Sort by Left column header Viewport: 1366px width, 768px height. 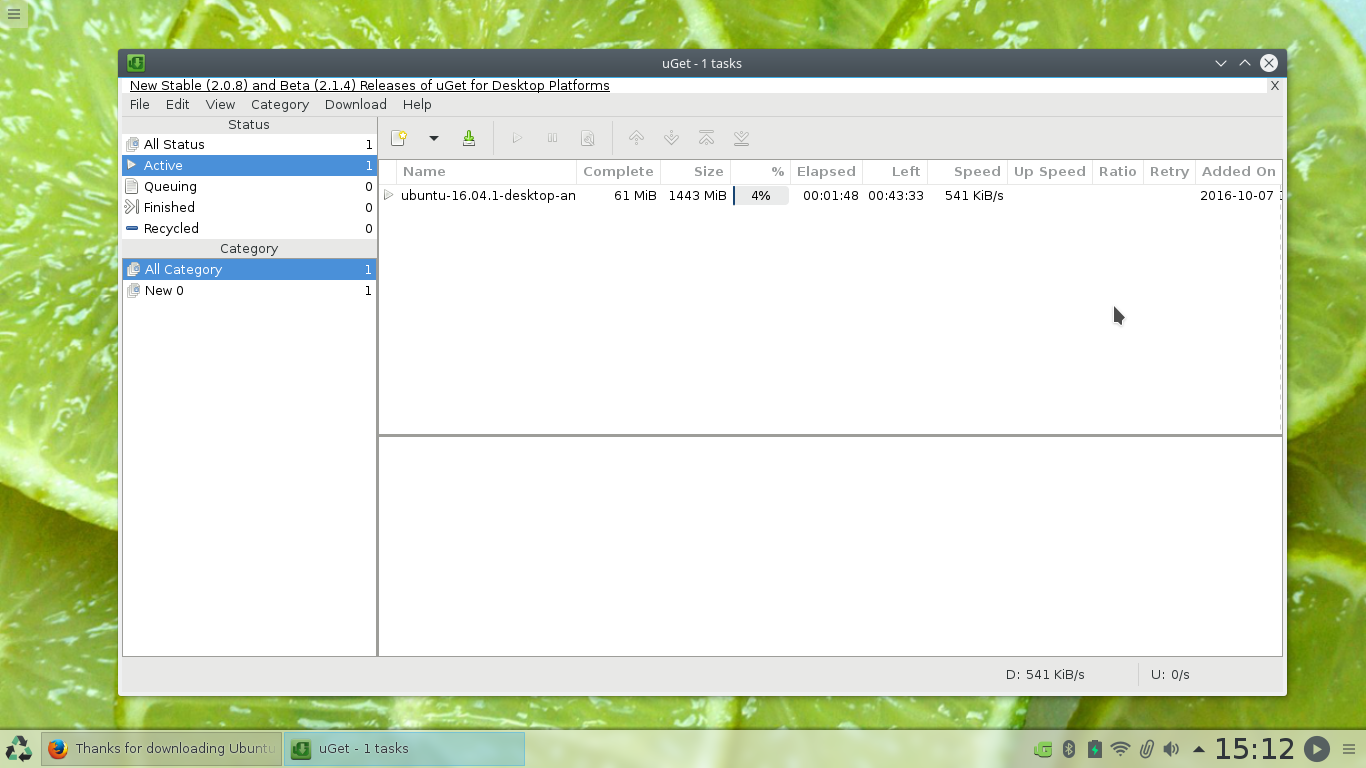click(x=895, y=172)
